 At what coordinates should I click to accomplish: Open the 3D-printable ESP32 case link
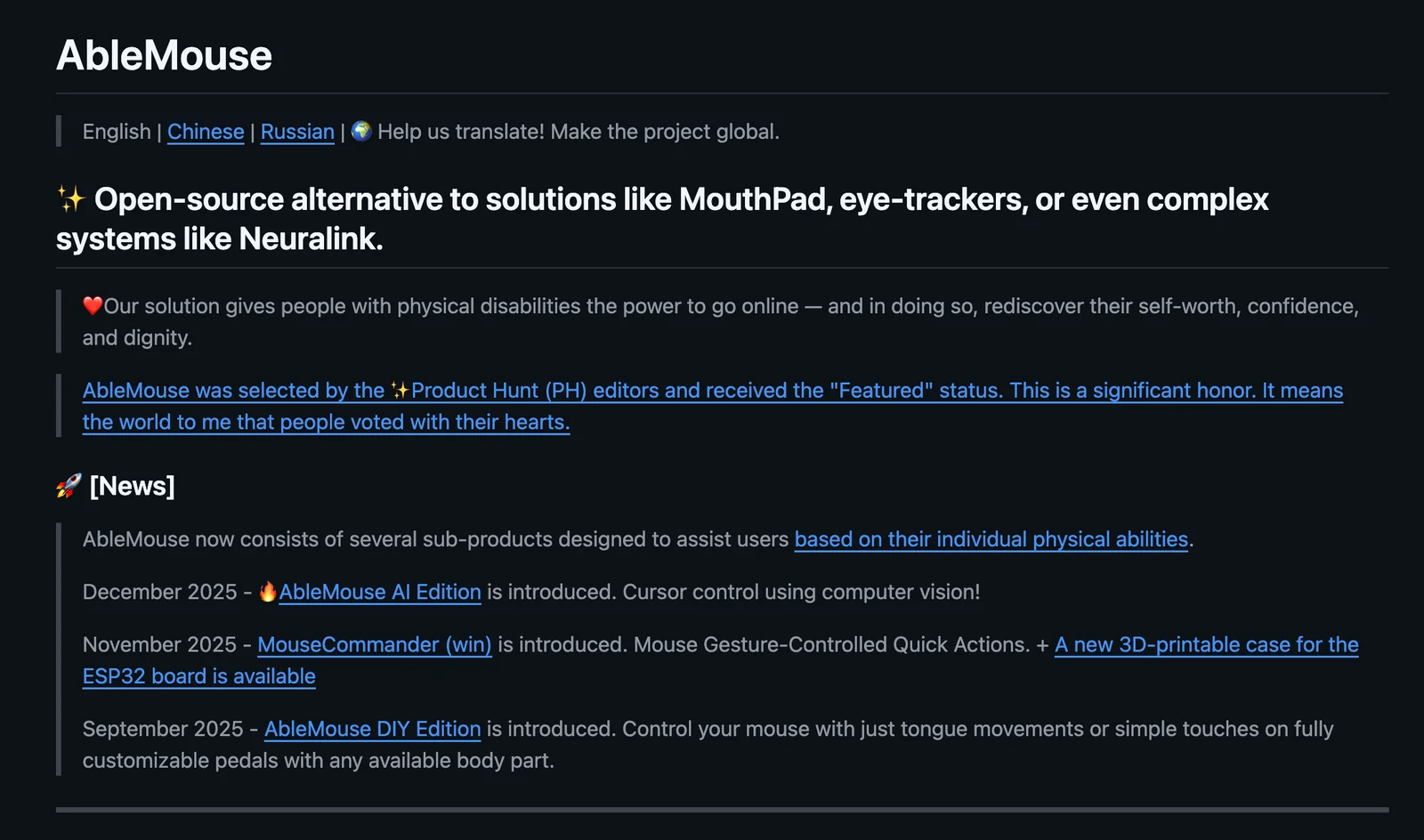tap(1206, 644)
